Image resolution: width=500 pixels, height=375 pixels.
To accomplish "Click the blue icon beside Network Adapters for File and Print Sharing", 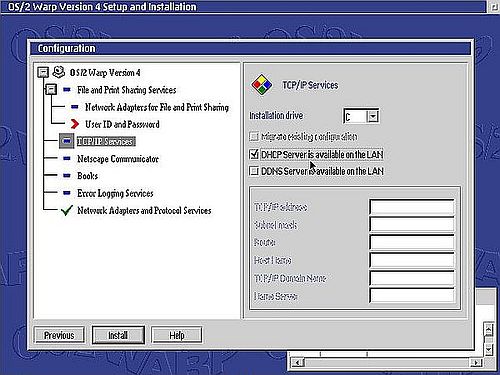I will pos(75,107).
